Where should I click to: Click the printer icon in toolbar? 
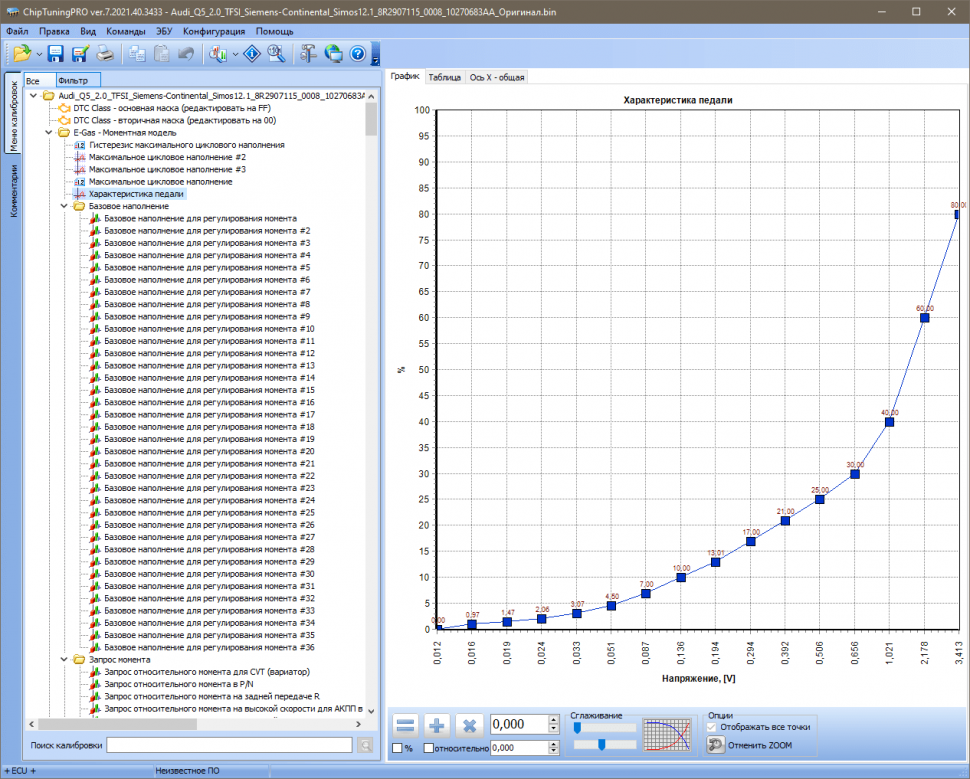coord(104,54)
